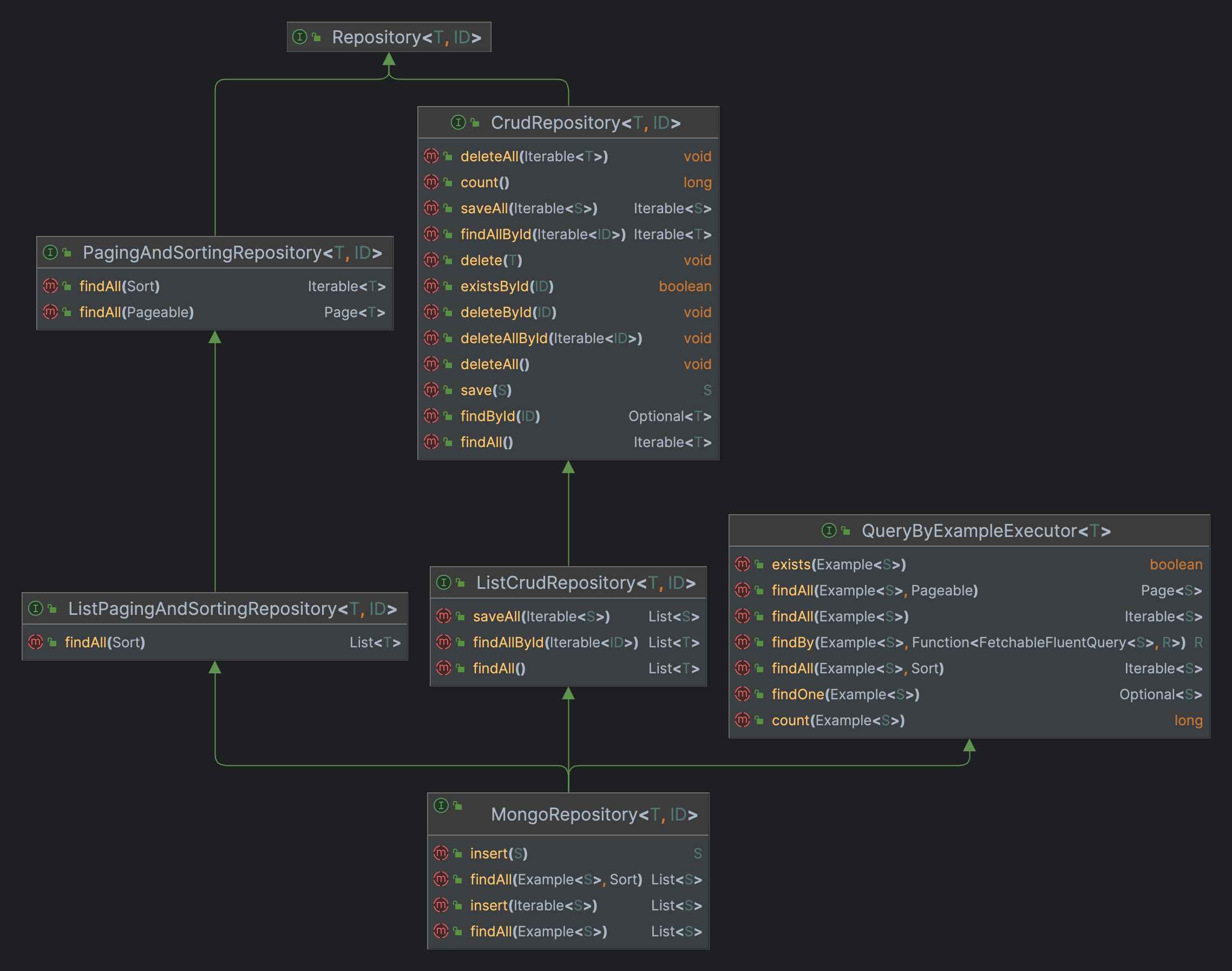This screenshot has width=1232, height=971.
Task: Click method icon beside exists(Example<S>)
Action: (743, 564)
